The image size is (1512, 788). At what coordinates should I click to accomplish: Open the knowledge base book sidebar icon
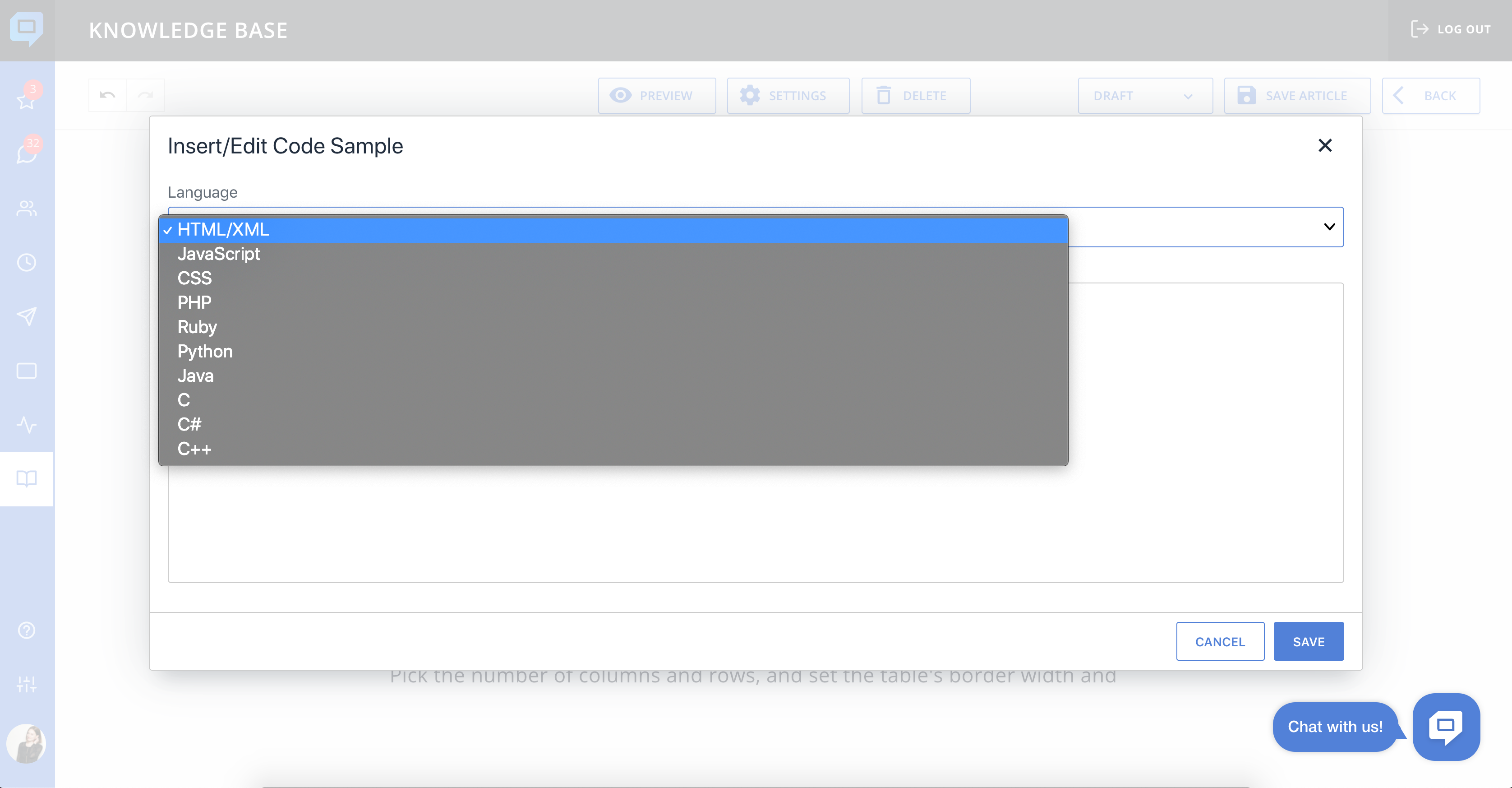27,478
